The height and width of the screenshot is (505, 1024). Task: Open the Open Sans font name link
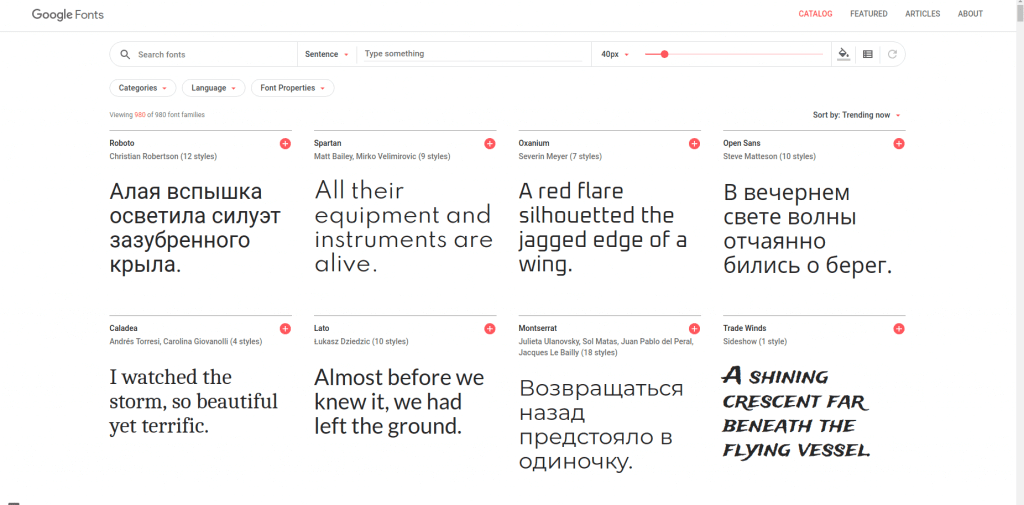click(742, 143)
